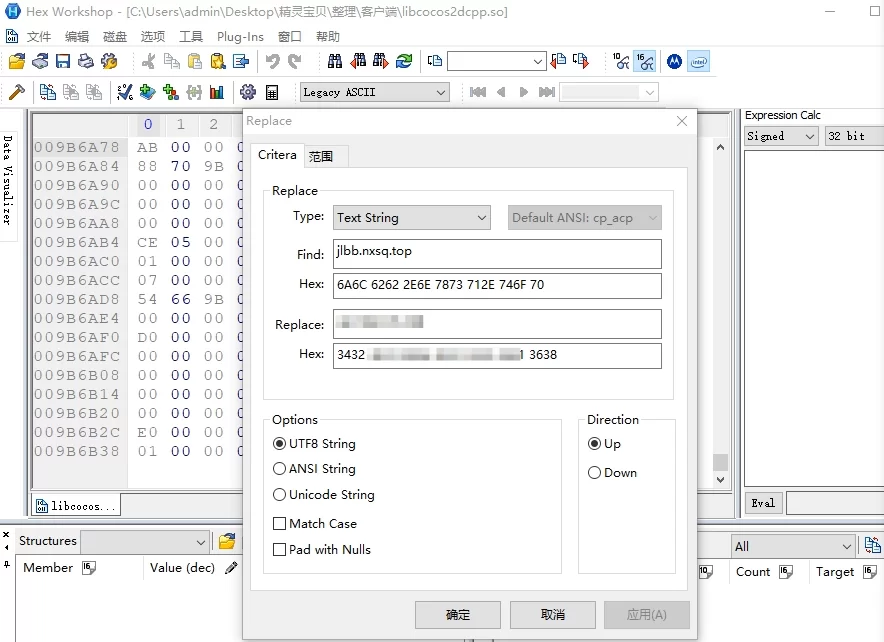Open the Plug-Ins menu

(x=240, y=37)
